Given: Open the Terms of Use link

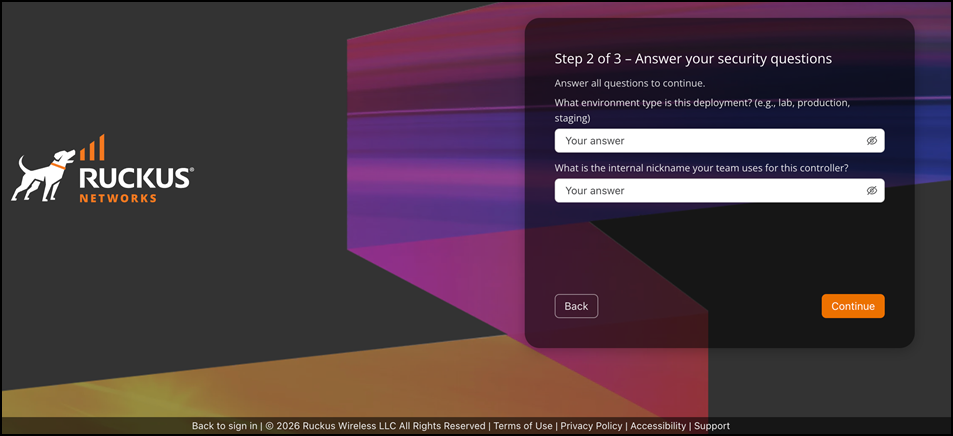Looking at the screenshot, I should [x=523, y=426].
